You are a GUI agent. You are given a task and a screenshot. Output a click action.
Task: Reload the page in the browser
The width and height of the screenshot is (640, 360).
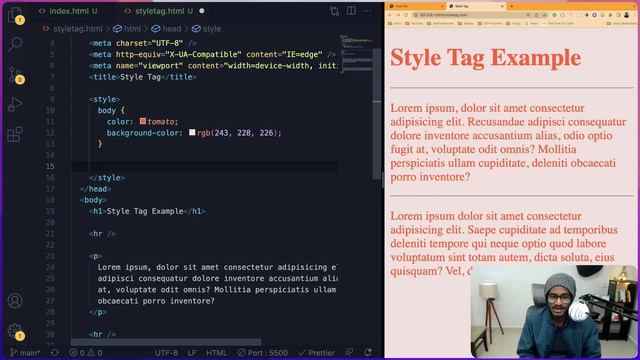pyautogui.click(x=406, y=15)
